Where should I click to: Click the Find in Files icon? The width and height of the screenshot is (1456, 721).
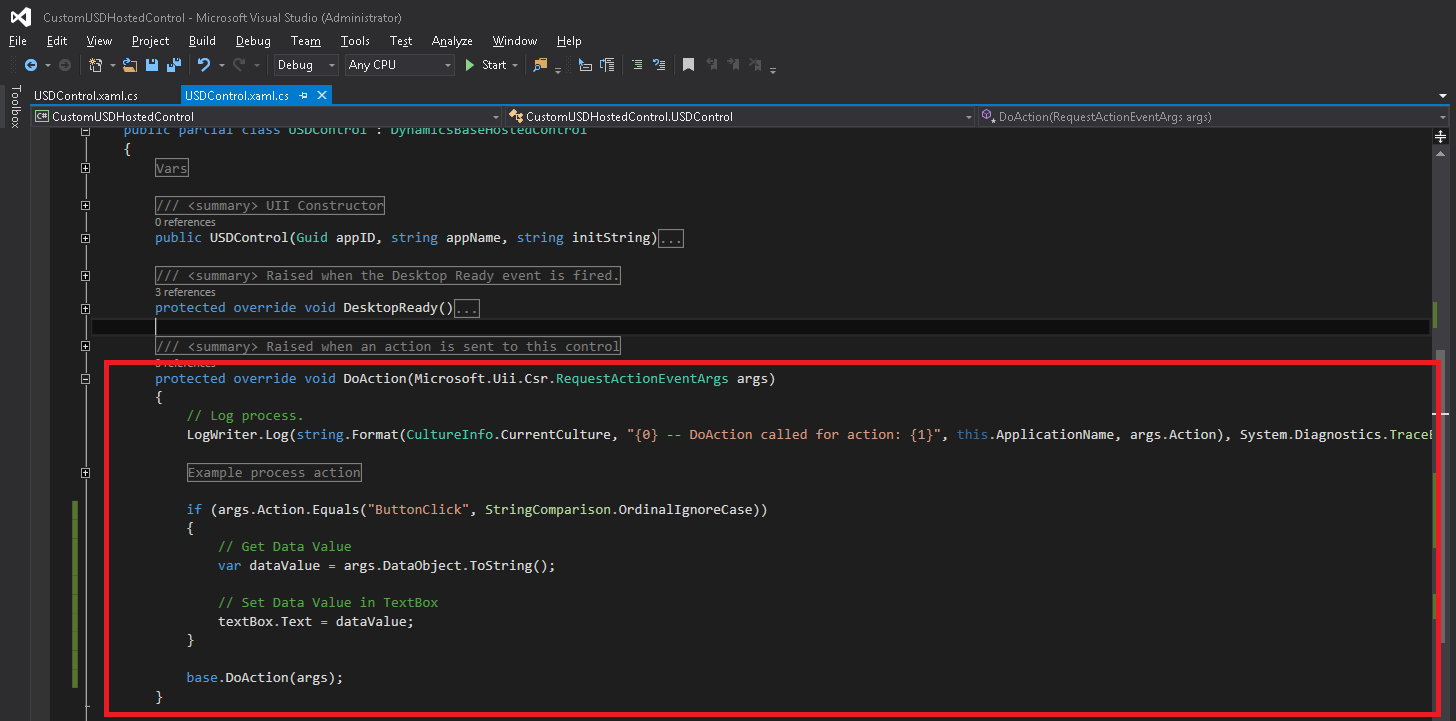coord(540,65)
